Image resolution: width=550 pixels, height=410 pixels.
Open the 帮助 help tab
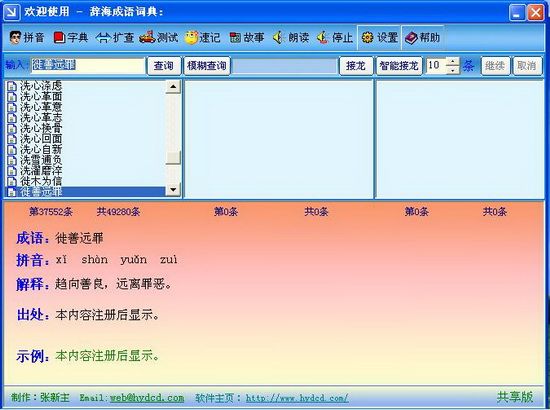[423, 38]
